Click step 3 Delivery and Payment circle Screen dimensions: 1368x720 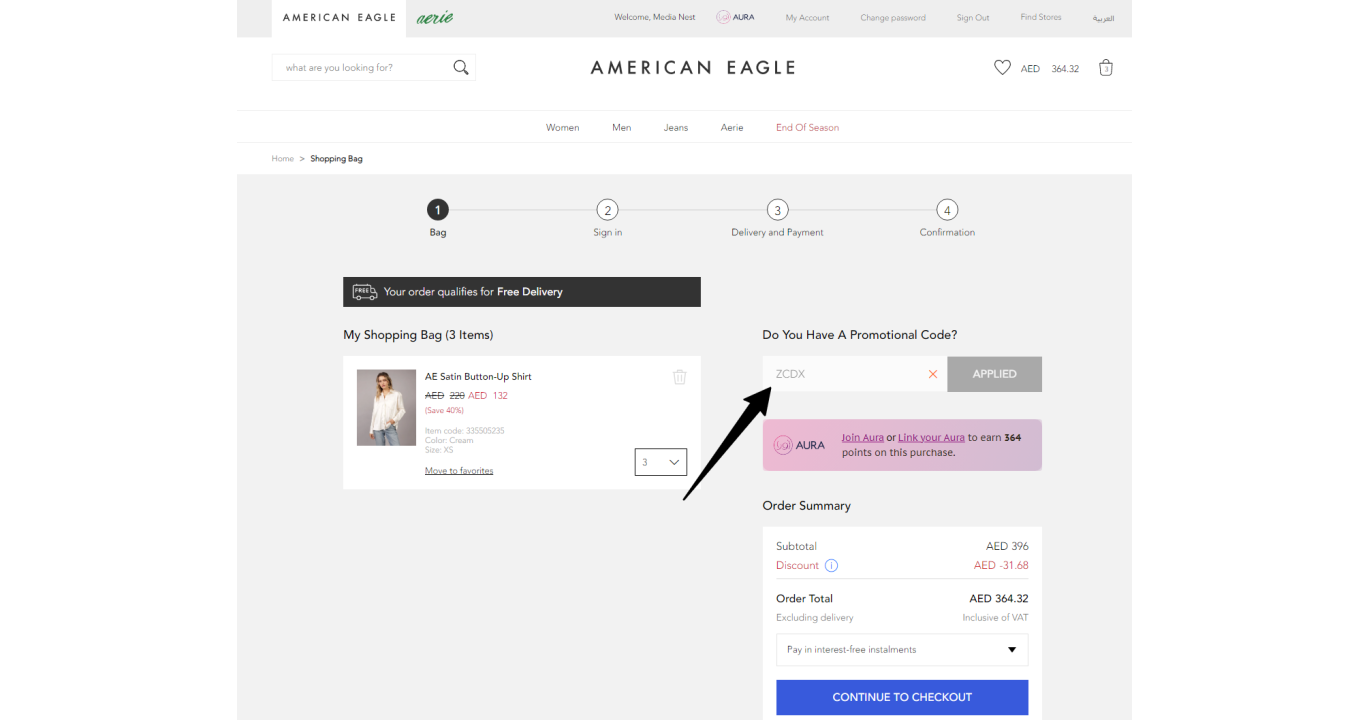777,210
